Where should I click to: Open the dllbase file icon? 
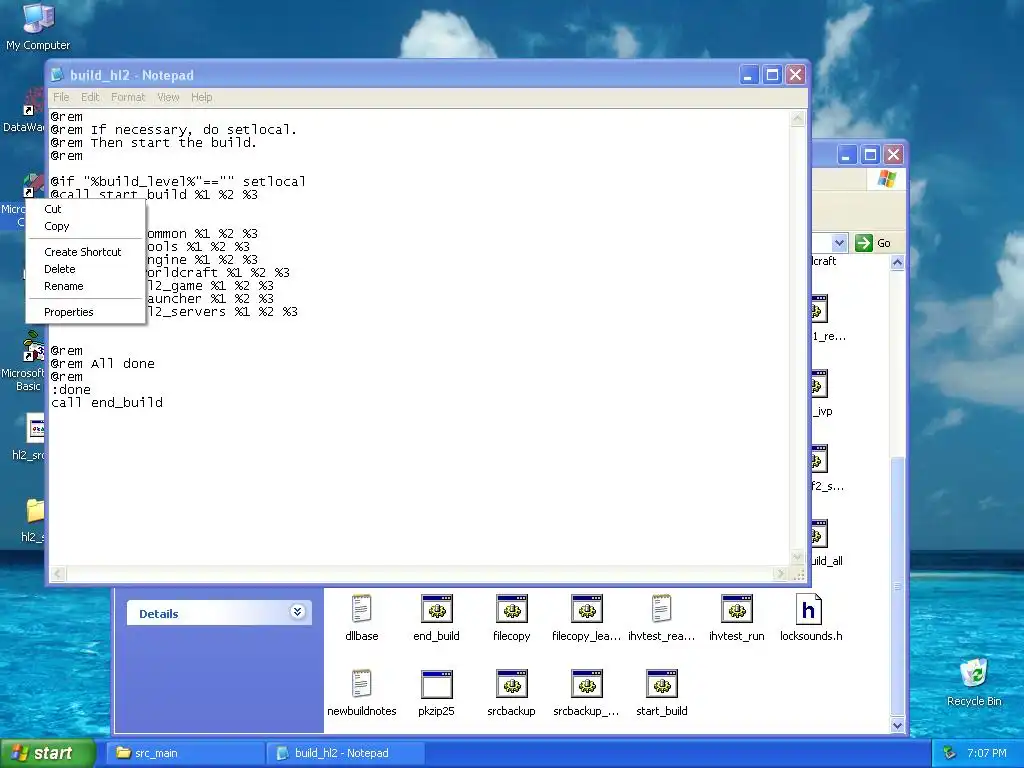361,618
